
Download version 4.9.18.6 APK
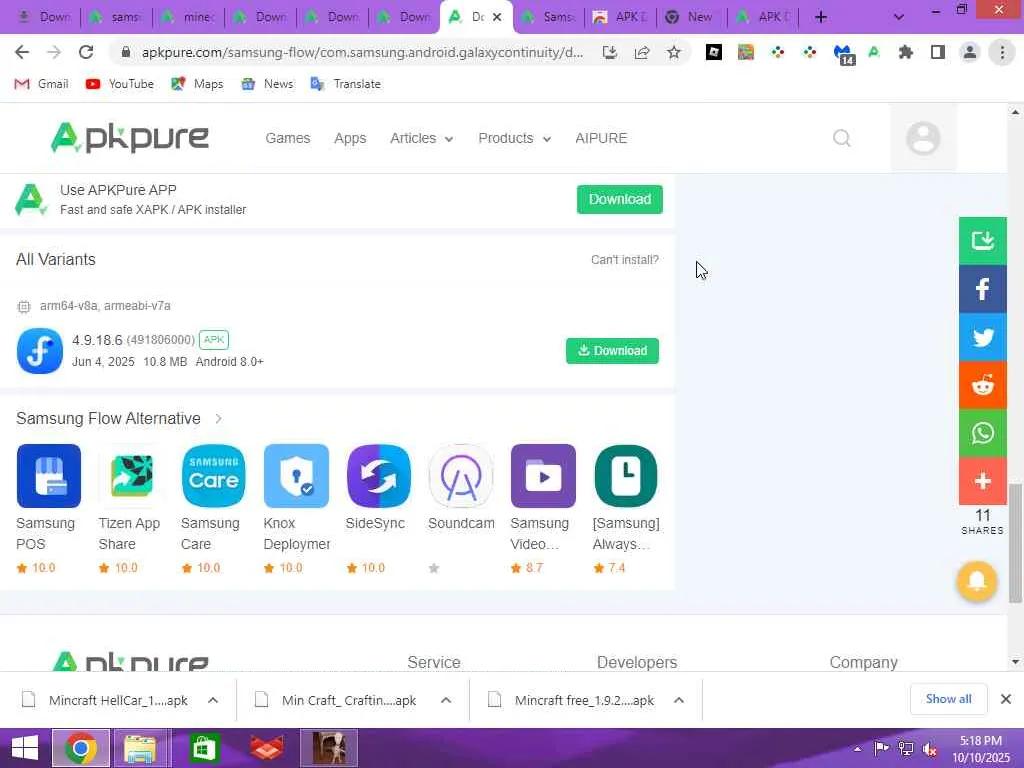[612, 351]
